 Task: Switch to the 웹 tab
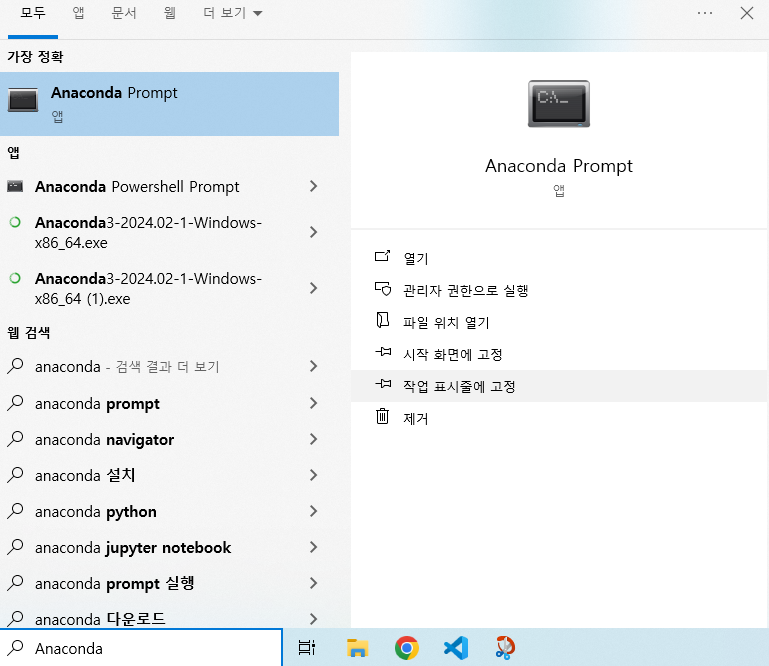(x=170, y=13)
